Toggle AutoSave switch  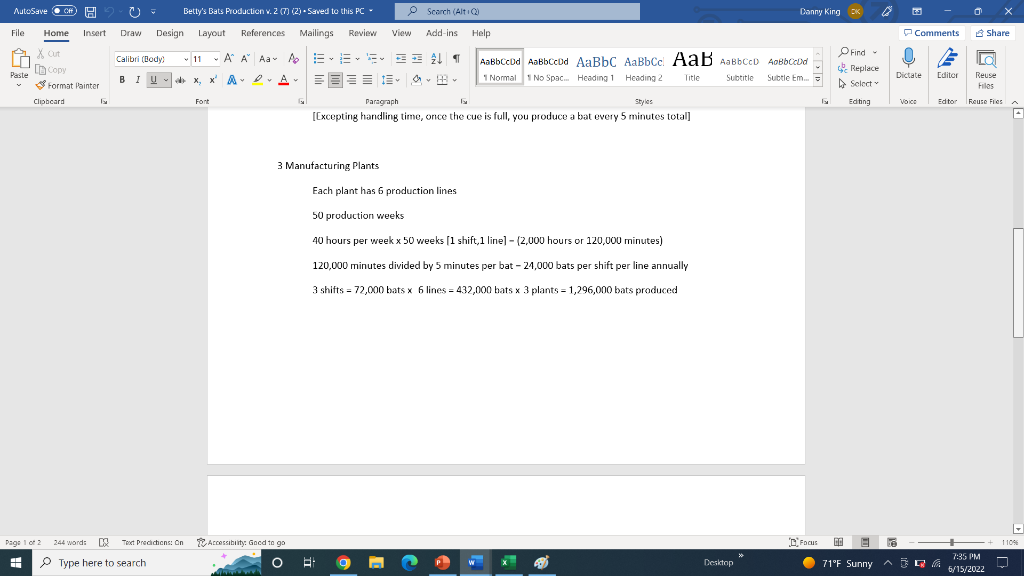tap(64, 11)
